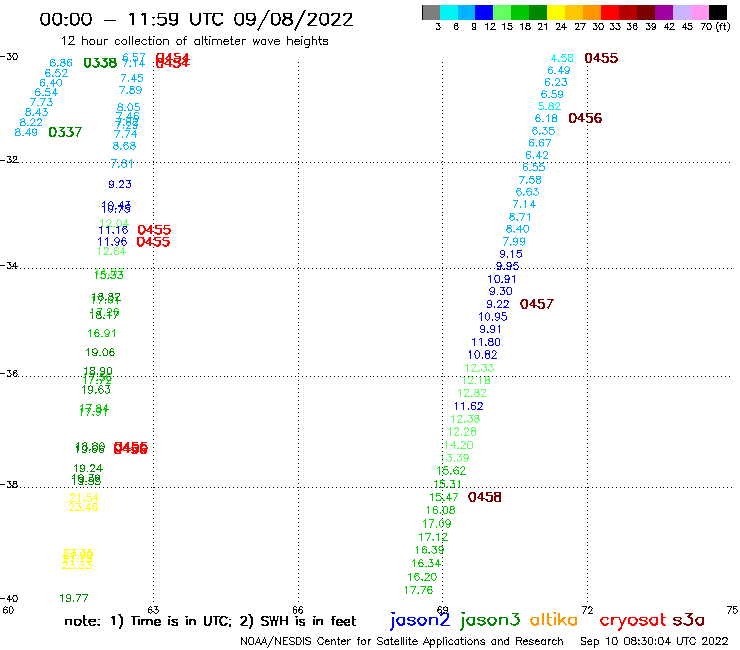Screen dimensions: 740x650
Task: Click the 16.39 wave height value
Action: click(x=429, y=550)
